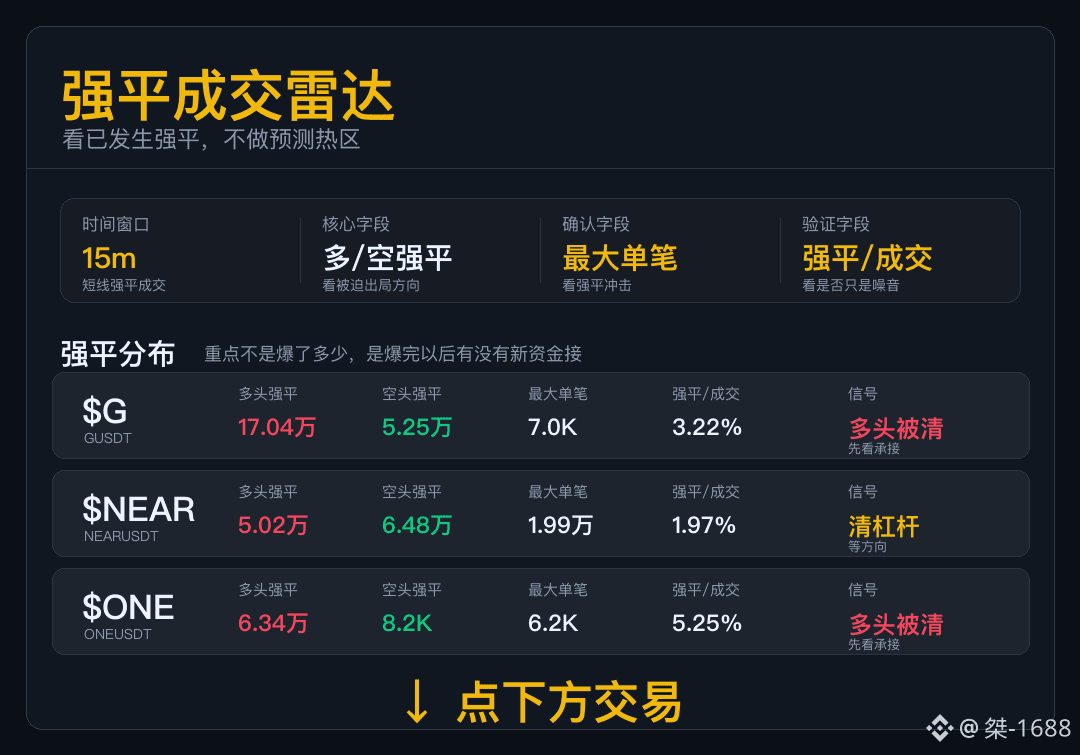The height and width of the screenshot is (755, 1080).
Task: Click the Binance logo watermark icon
Action: click(939, 728)
